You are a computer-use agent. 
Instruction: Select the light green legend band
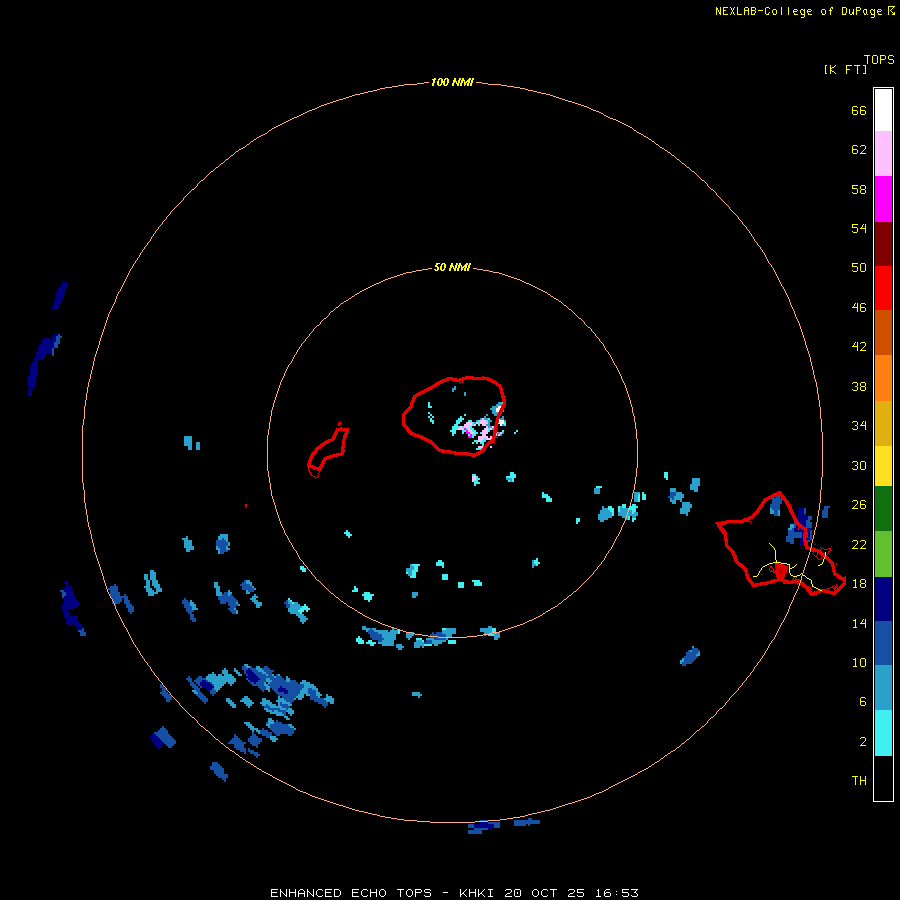[x=883, y=554]
